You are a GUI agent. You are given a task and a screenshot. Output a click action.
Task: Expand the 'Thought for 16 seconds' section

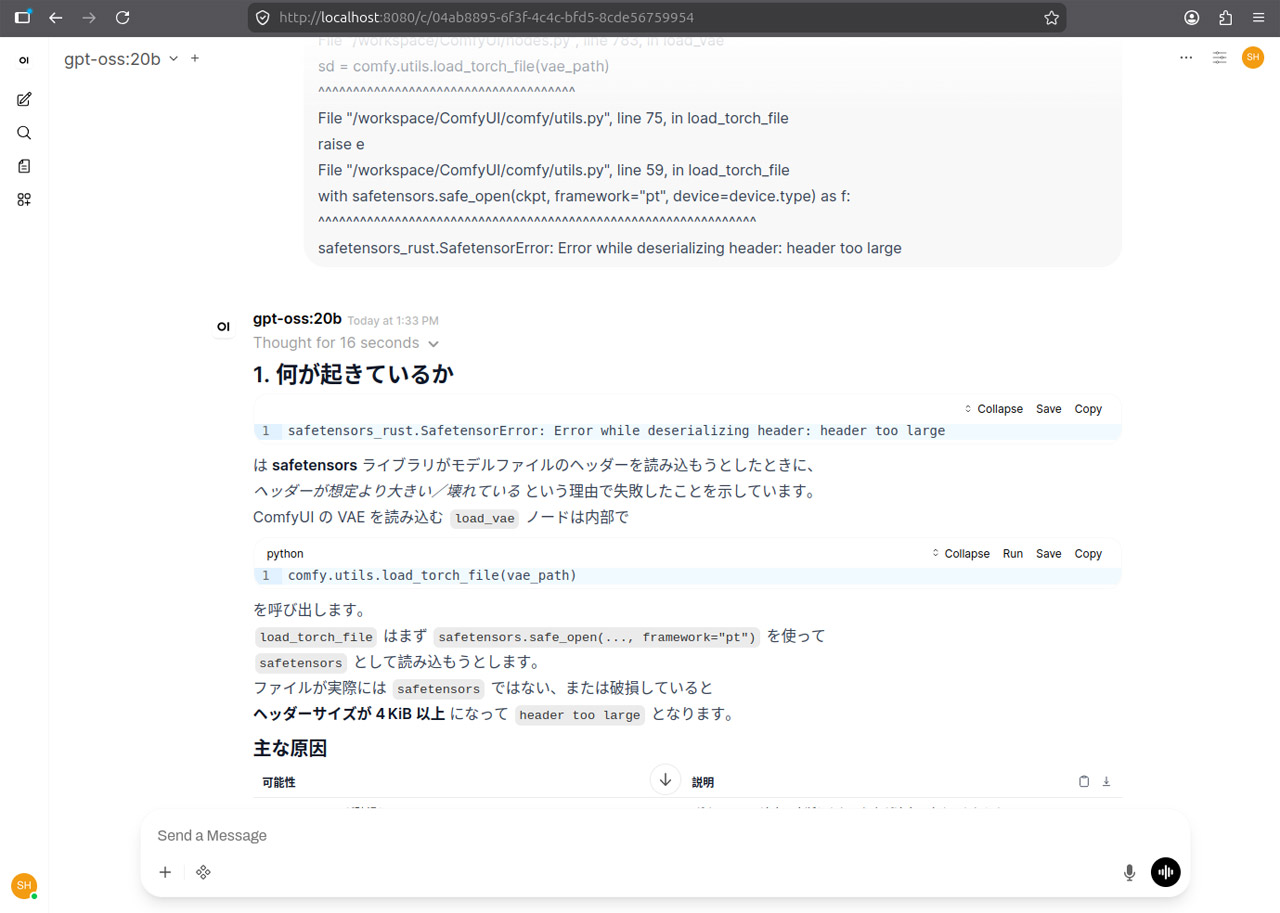[x=346, y=343]
